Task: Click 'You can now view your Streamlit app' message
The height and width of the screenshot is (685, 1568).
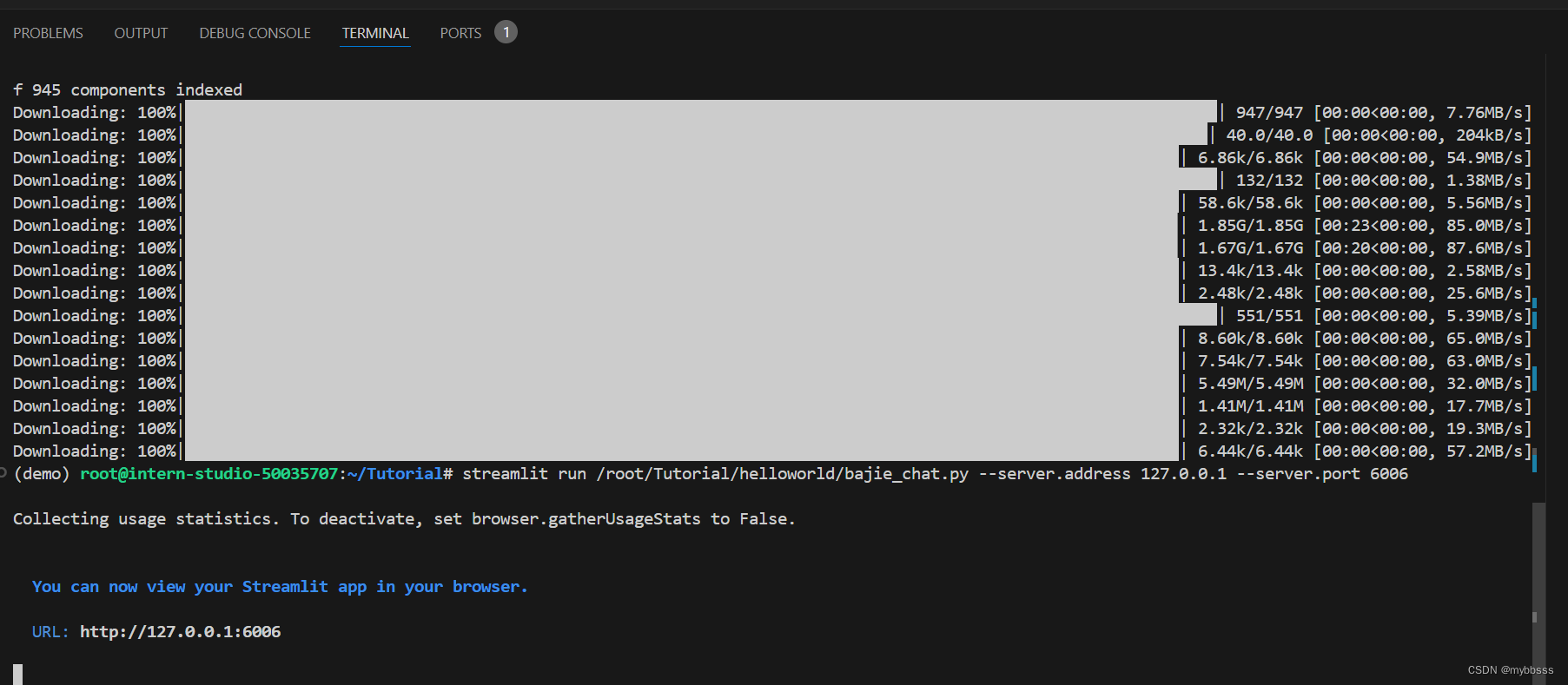Action: pos(280,586)
